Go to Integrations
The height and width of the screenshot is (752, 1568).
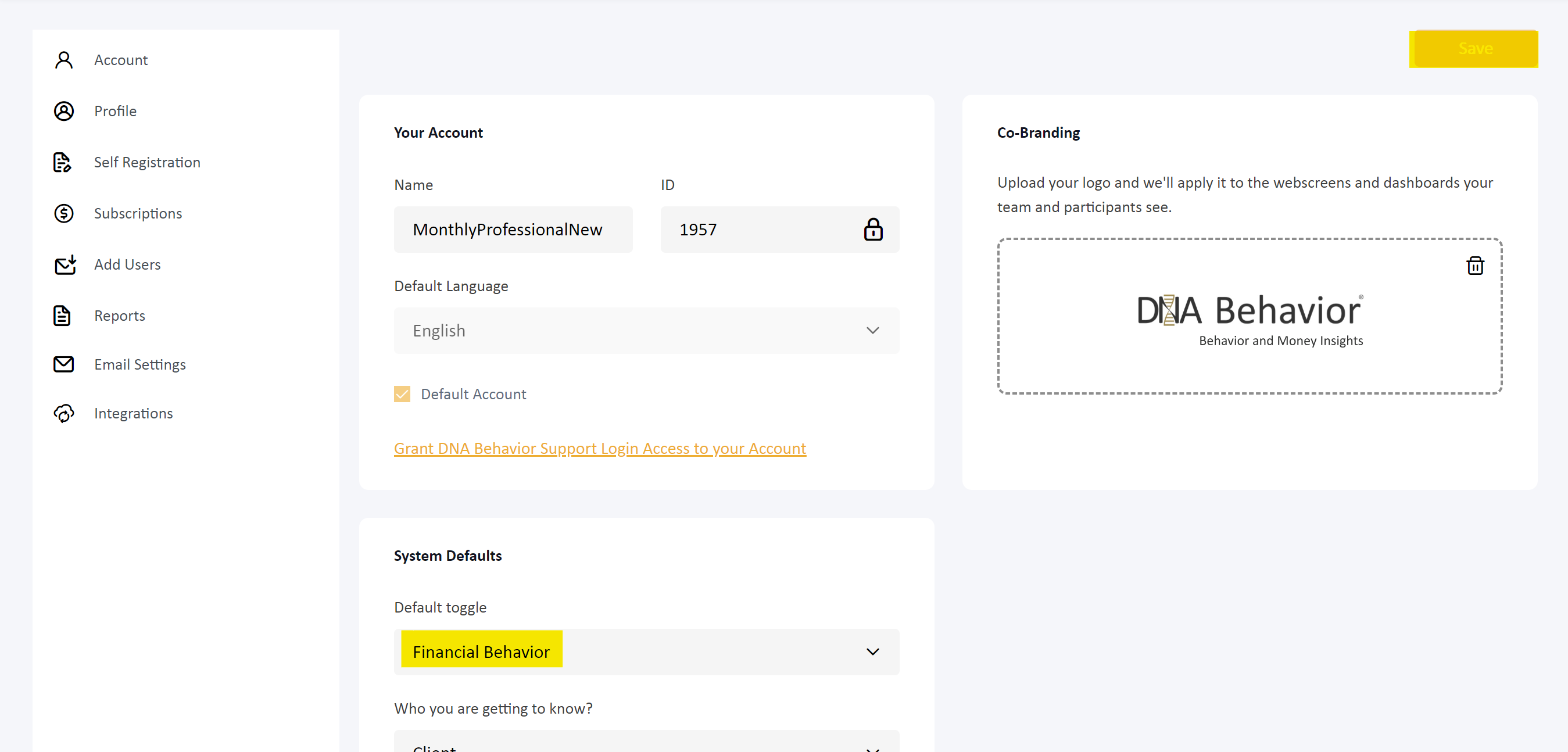point(133,413)
